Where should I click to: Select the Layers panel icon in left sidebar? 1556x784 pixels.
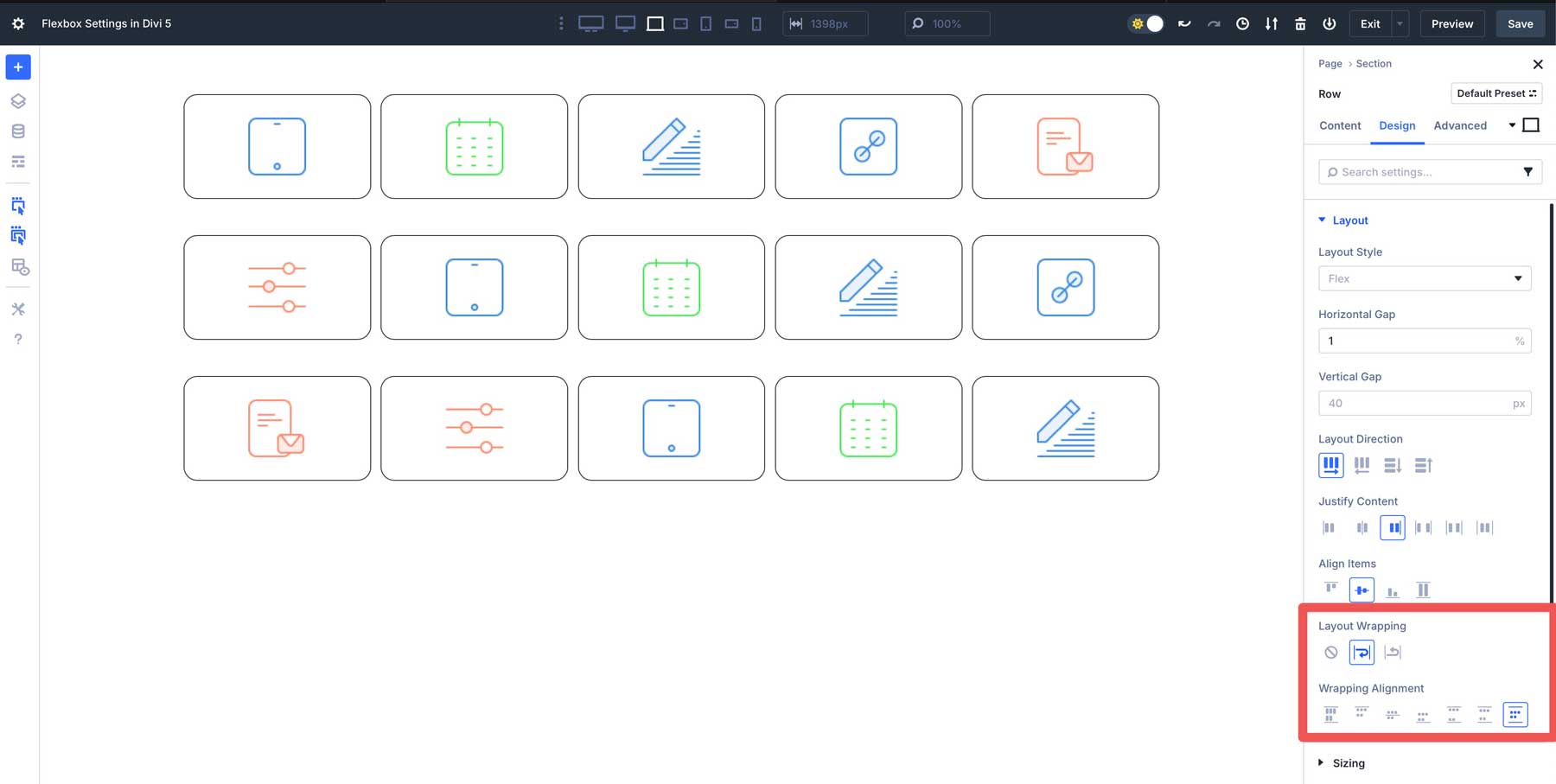coord(18,101)
